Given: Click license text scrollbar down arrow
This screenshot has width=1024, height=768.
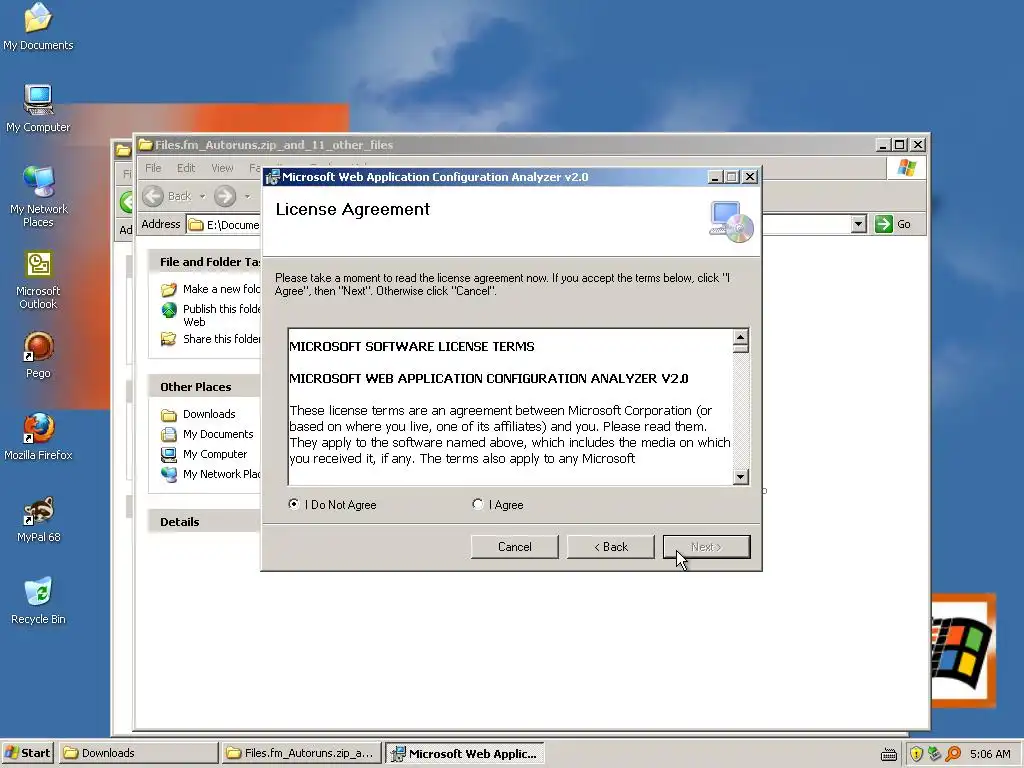Looking at the screenshot, I should (x=740, y=477).
